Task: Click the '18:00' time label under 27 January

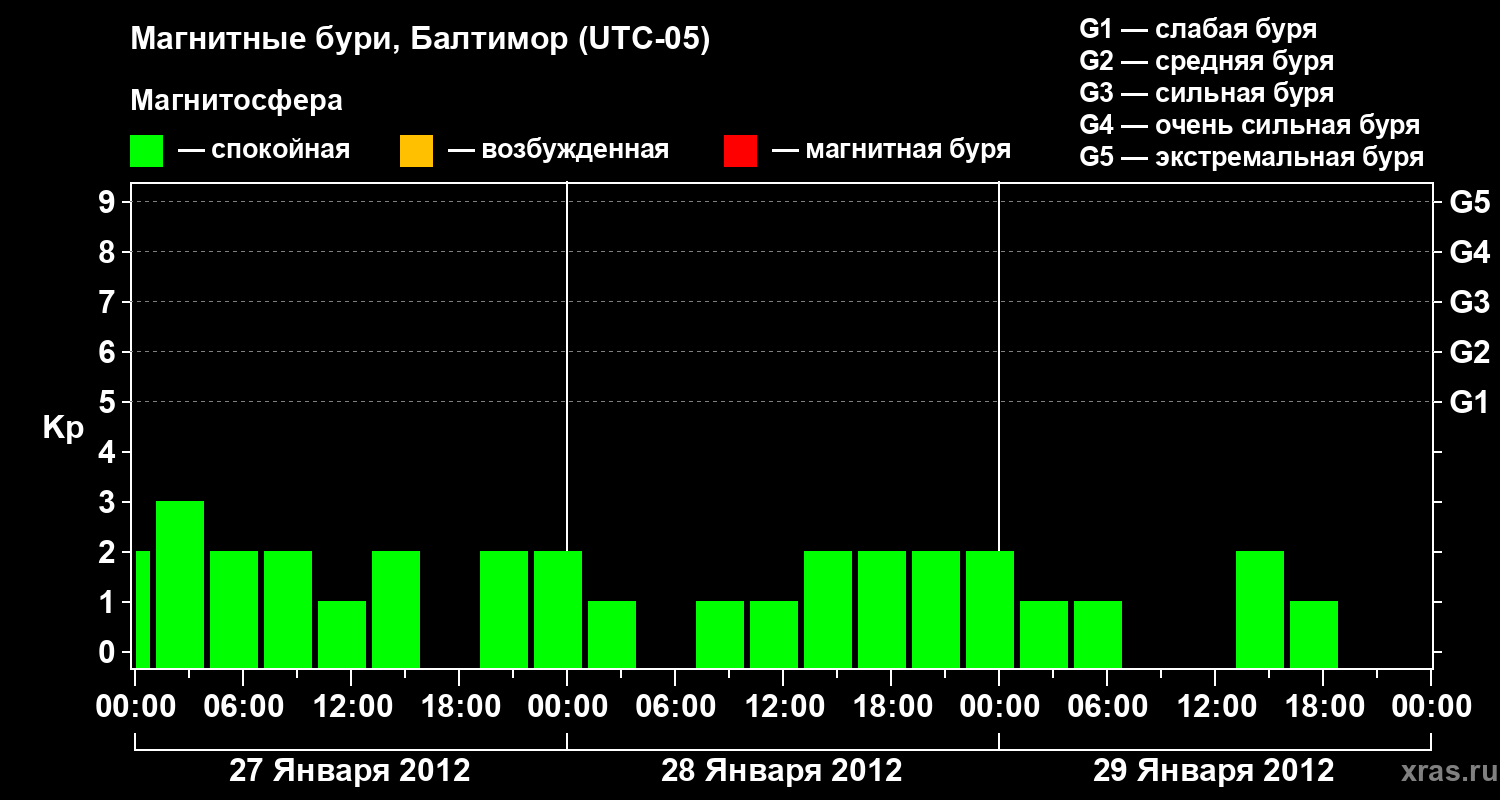Action: tap(459, 706)
